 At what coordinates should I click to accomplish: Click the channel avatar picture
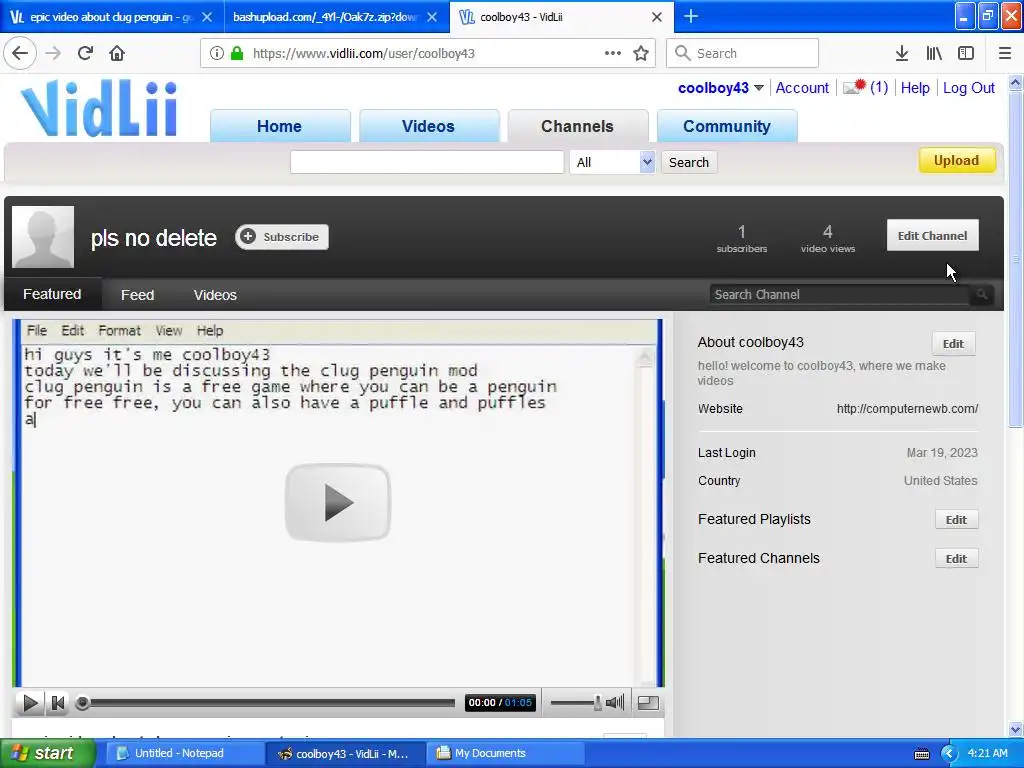43,237
